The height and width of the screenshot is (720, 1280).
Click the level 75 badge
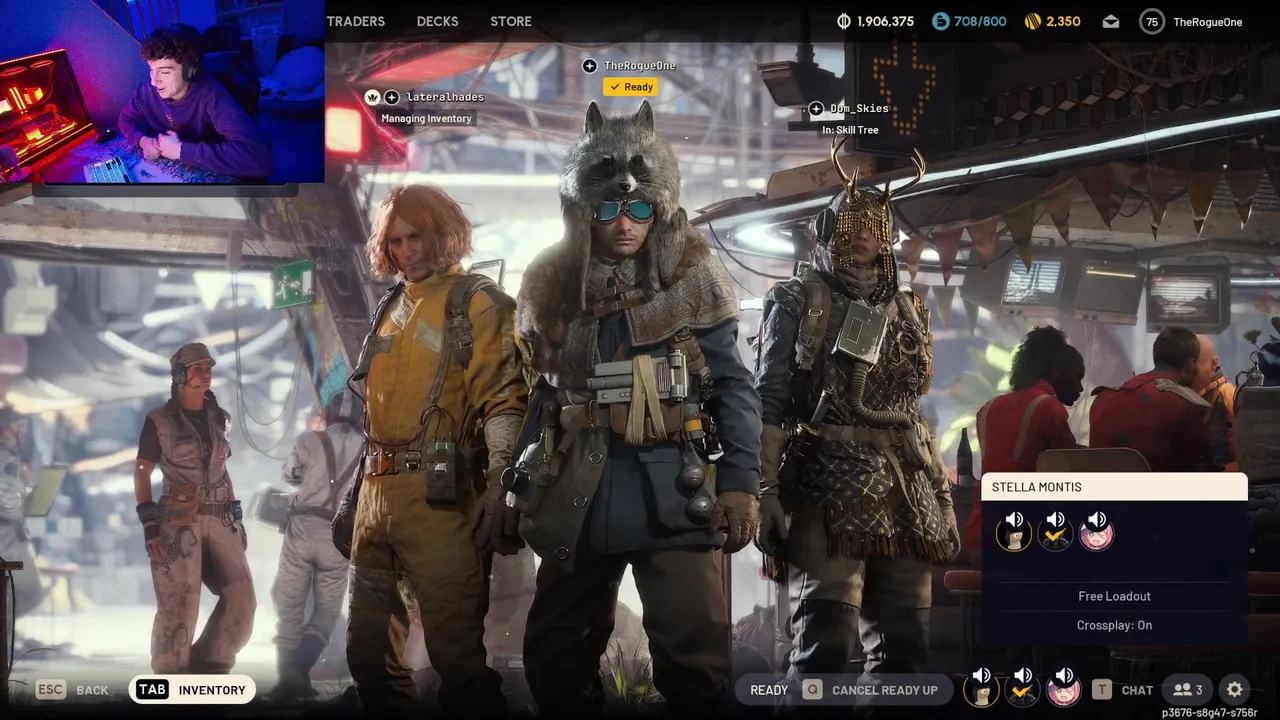coord(1152,22)
